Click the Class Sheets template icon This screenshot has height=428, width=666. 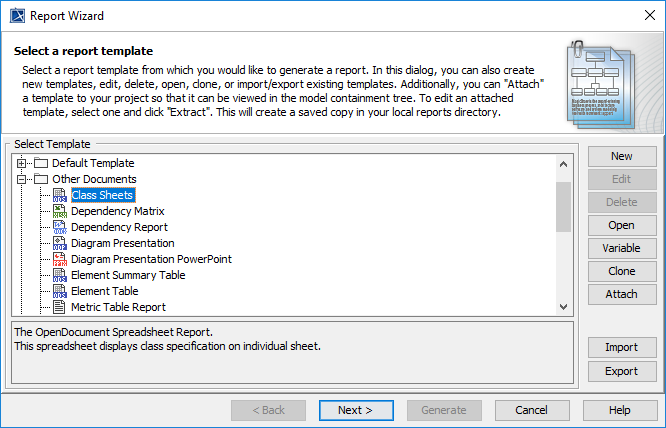click(x=59, y=195)
